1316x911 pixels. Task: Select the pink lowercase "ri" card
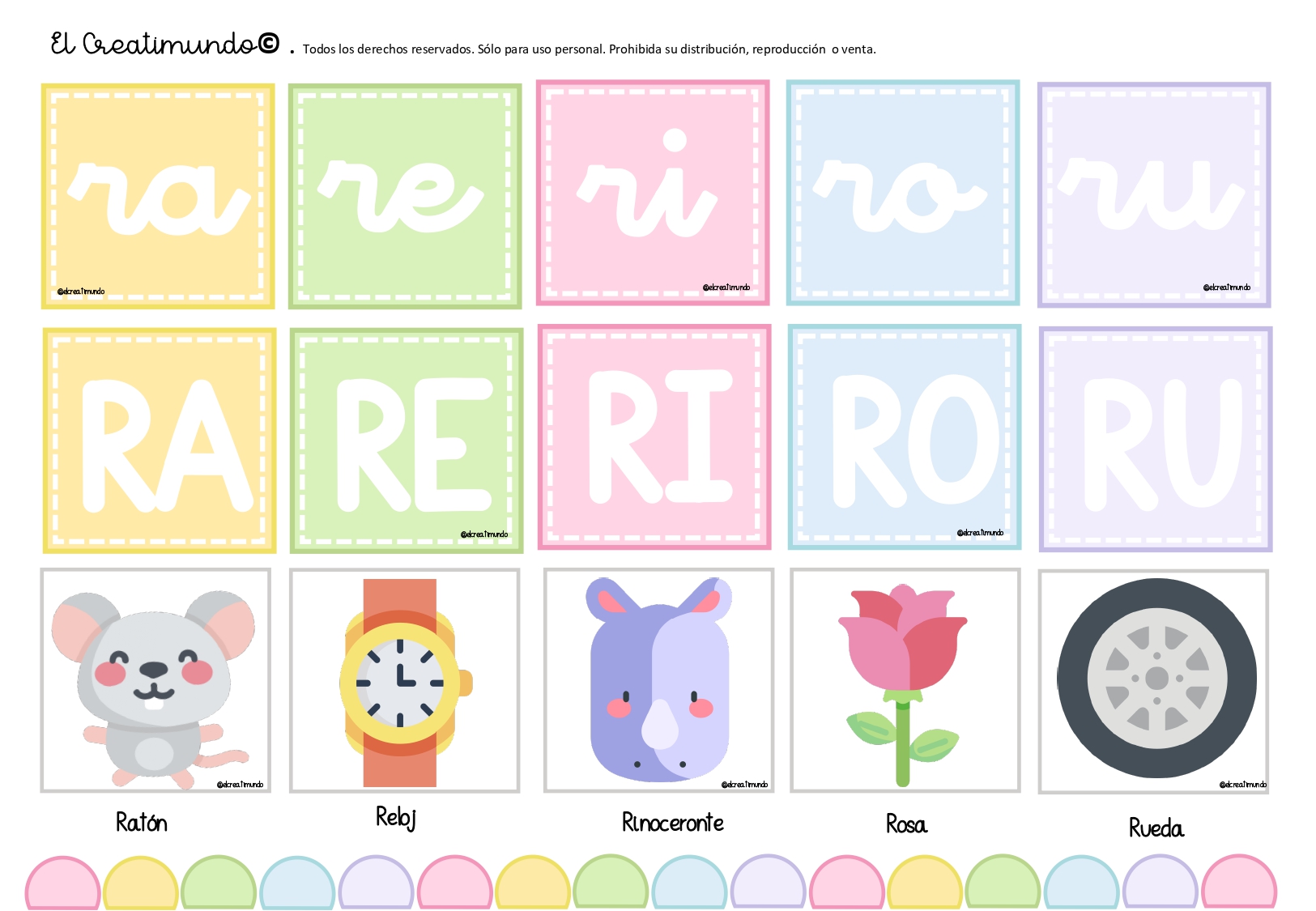653,193
